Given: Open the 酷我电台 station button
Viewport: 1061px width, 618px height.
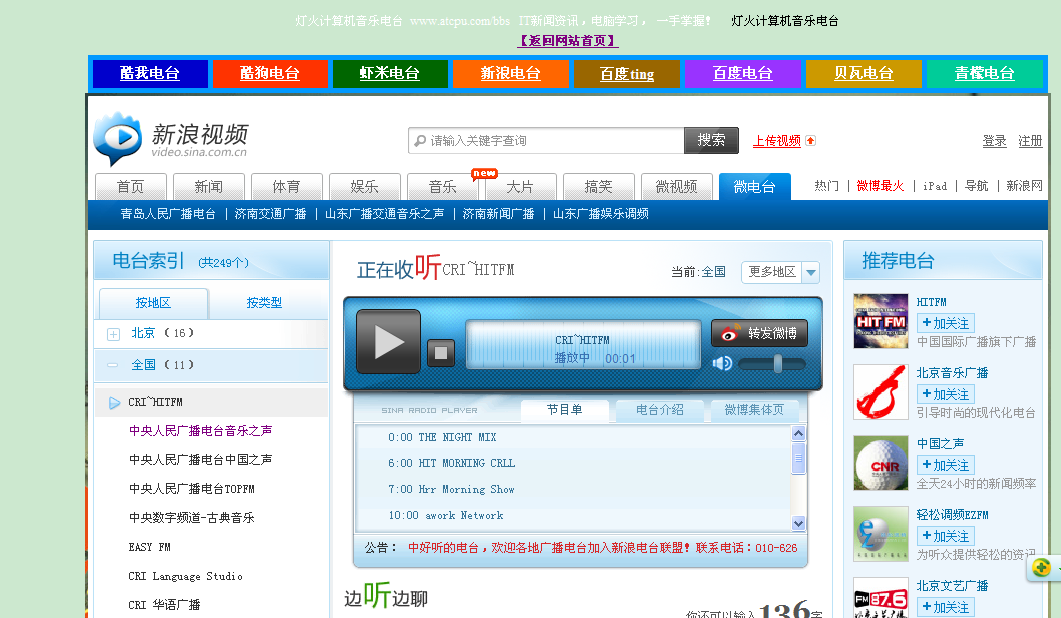Looking at the screenshot, I should pos(150,74).
